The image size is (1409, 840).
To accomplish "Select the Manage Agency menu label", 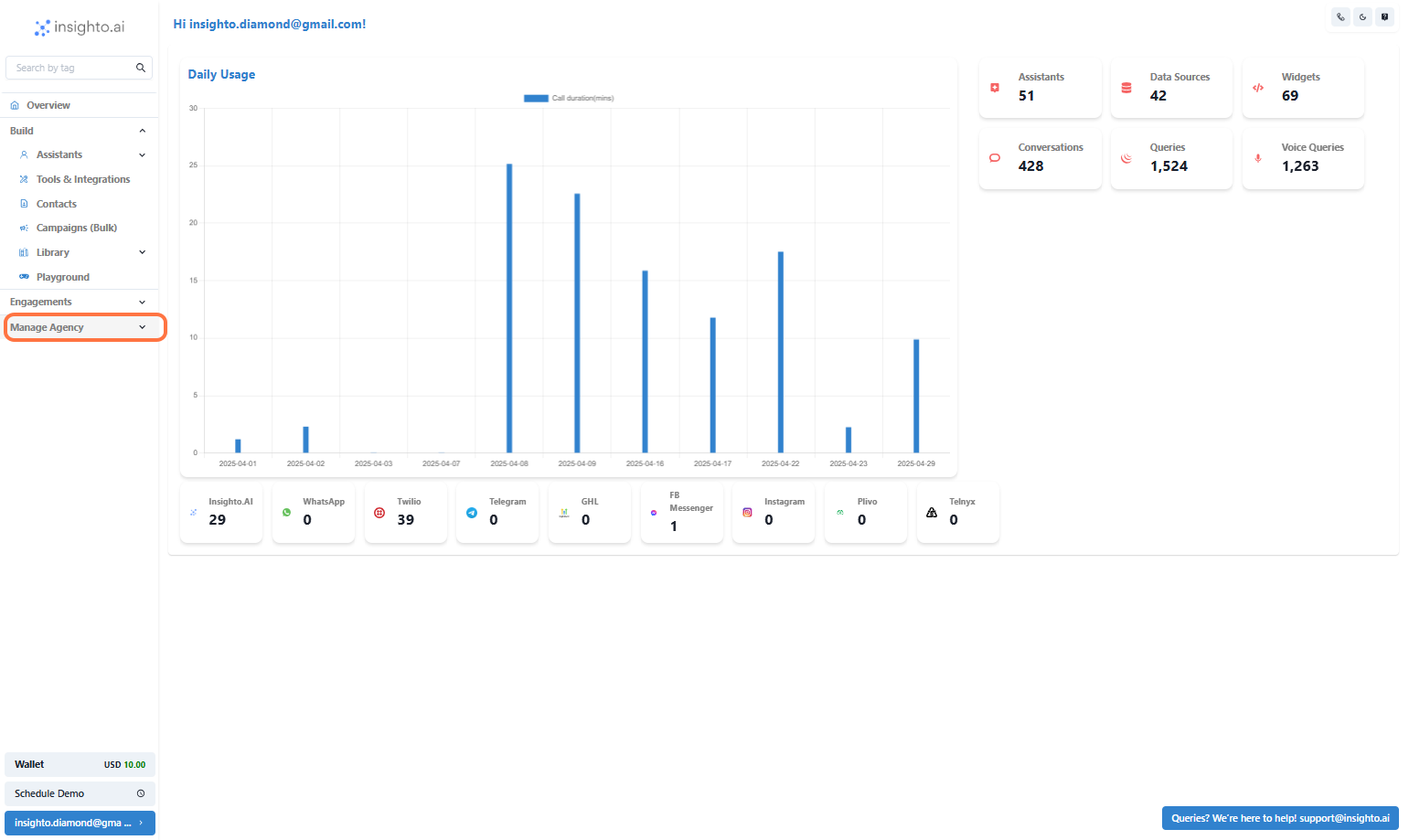I will 47,327.
